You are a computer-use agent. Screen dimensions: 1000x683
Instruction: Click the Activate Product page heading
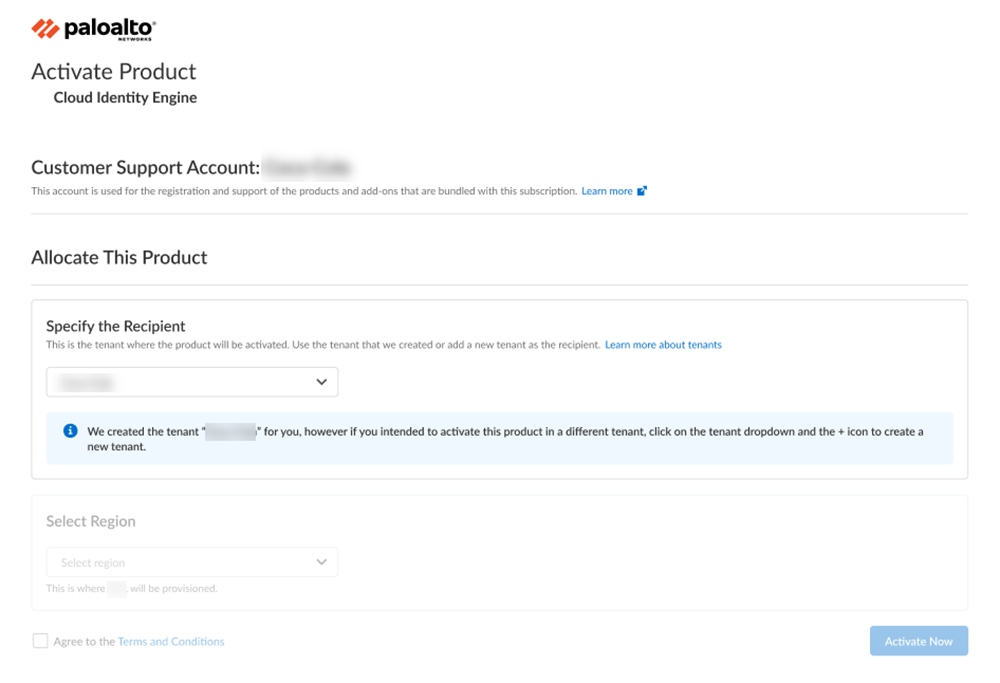tap(113, 71)
